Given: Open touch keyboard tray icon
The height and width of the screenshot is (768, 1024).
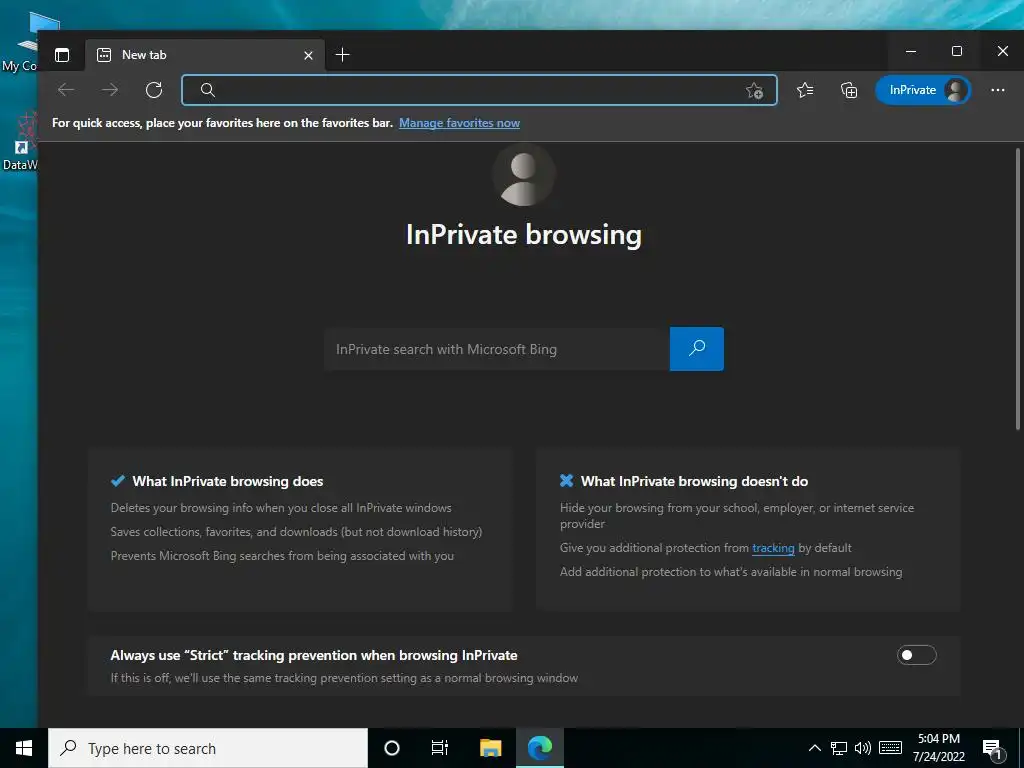Looking at the screenshot, I should [x=890, y=748].
